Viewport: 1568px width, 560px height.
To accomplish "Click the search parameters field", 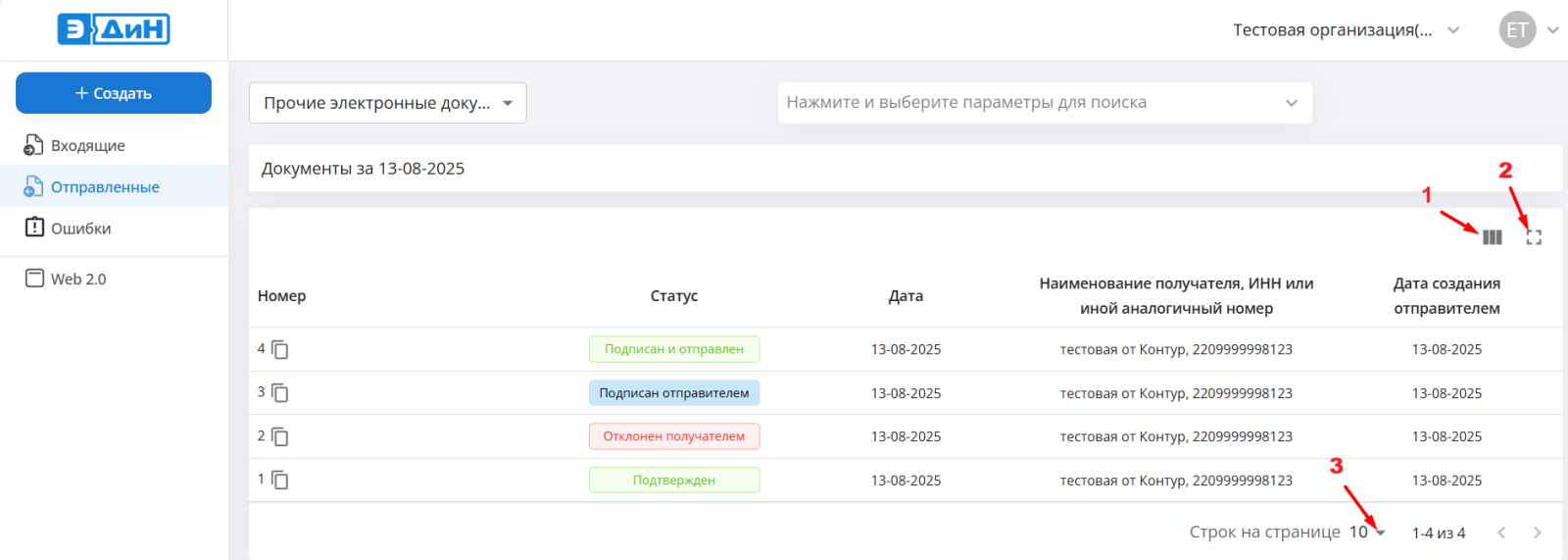I will coord(1045,103).
